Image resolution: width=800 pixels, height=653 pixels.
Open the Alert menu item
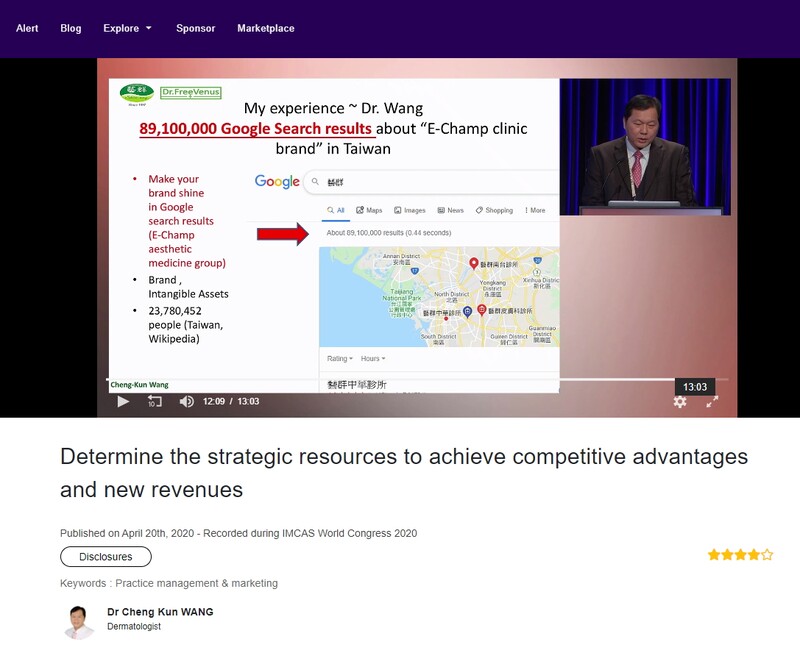27,29
